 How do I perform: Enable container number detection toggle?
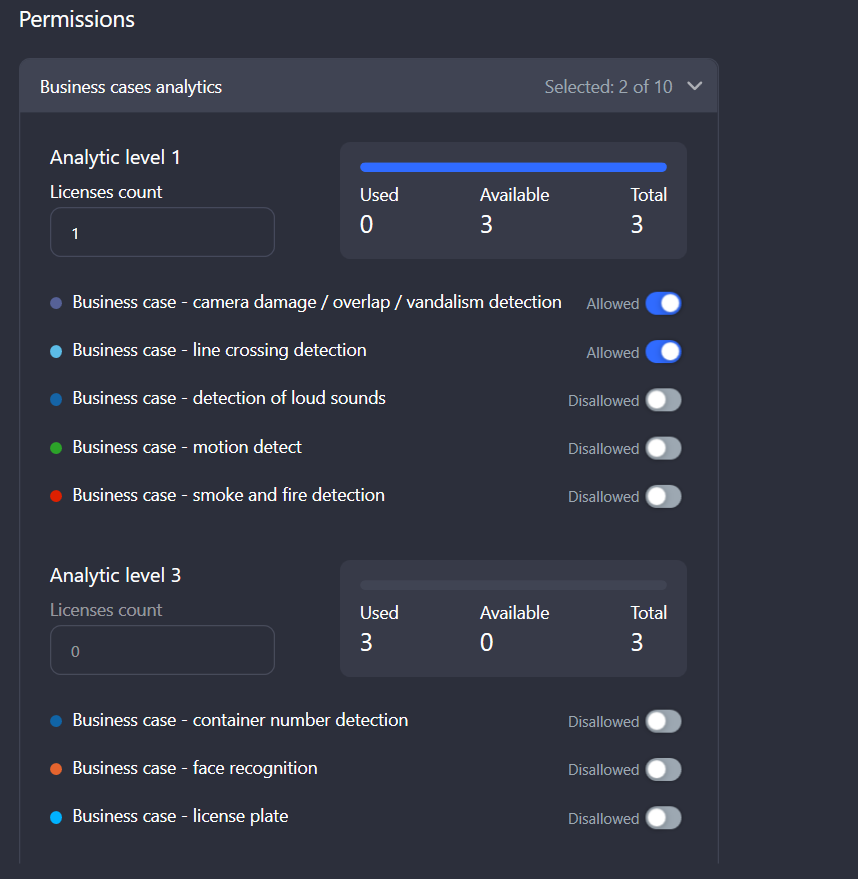[x=663, y=721]
